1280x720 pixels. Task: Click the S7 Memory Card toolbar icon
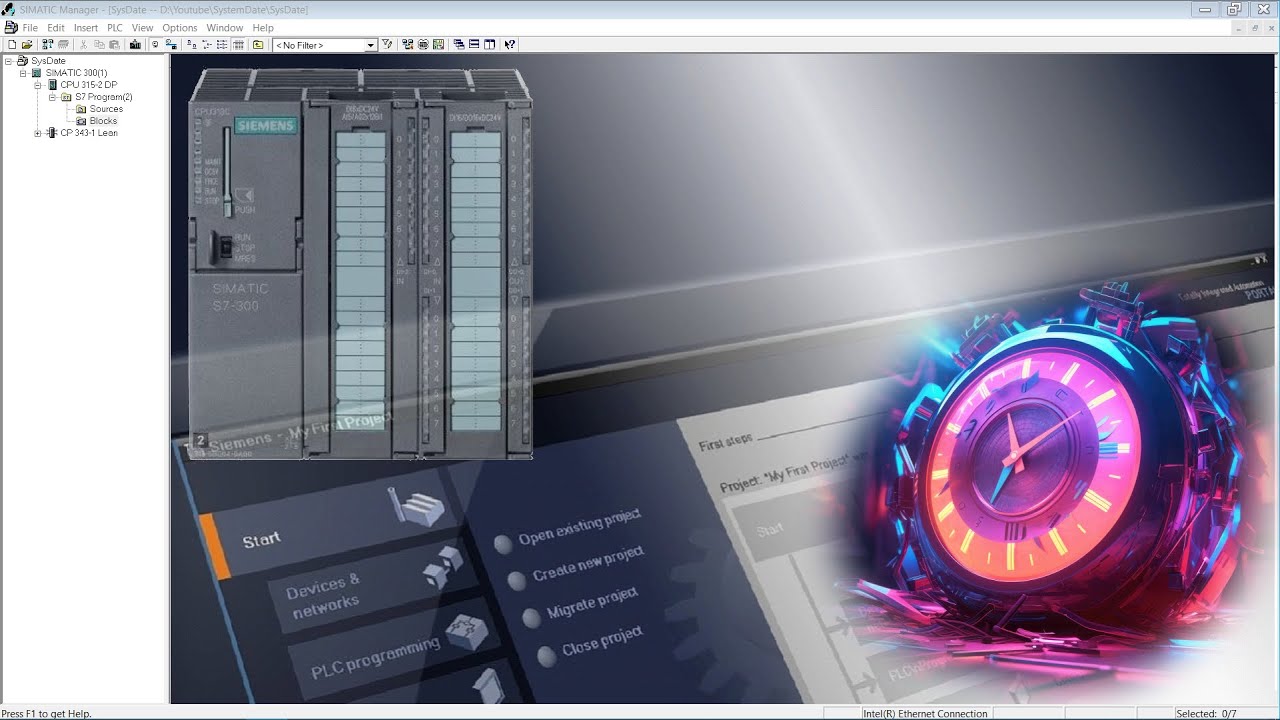pos(63,45)
